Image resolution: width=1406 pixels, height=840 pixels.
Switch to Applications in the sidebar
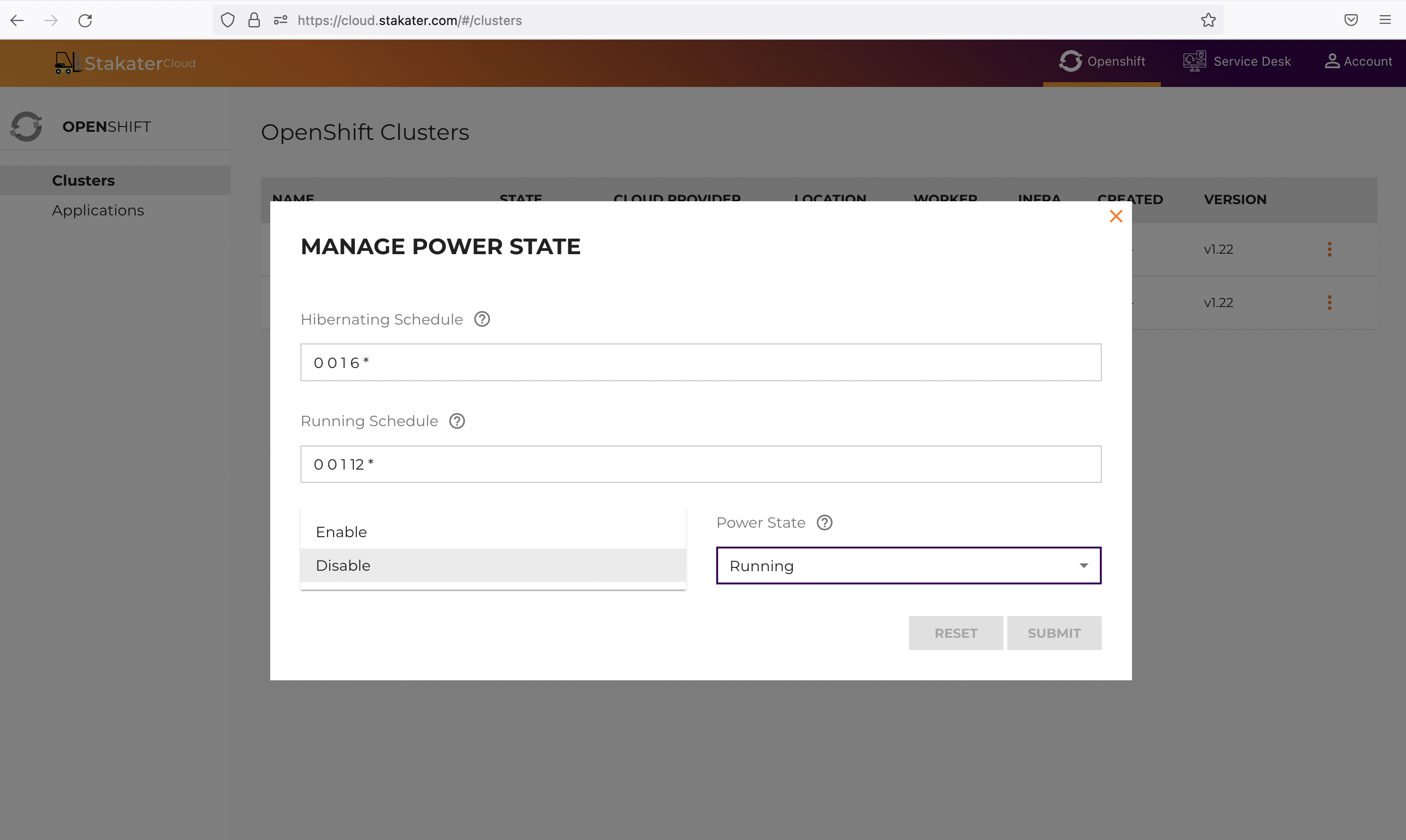click(x=97, y=210)
